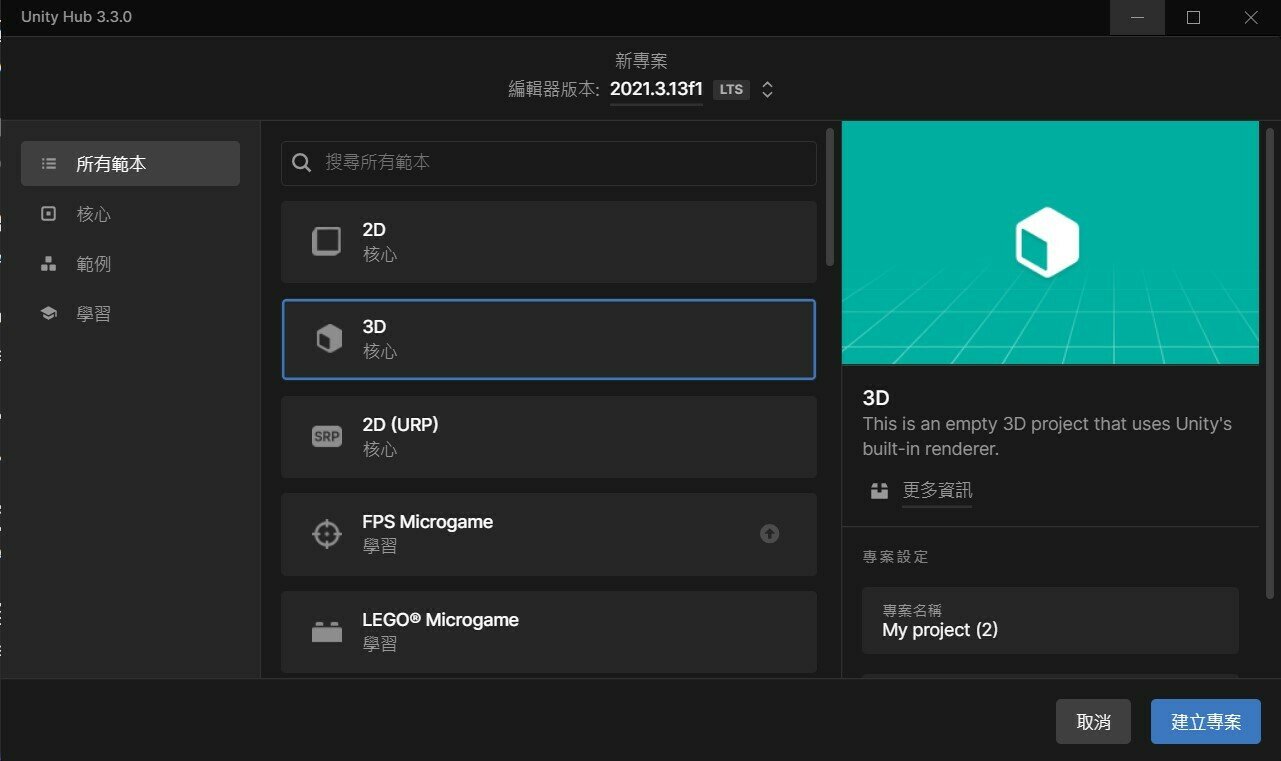Click the list icon beside 所有範本
The width and height of the screenshot is (1281, 761).
(49, 164)
